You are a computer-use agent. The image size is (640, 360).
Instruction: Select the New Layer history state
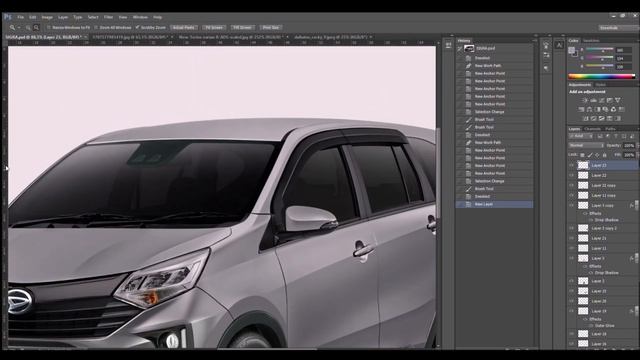[494, 204]
